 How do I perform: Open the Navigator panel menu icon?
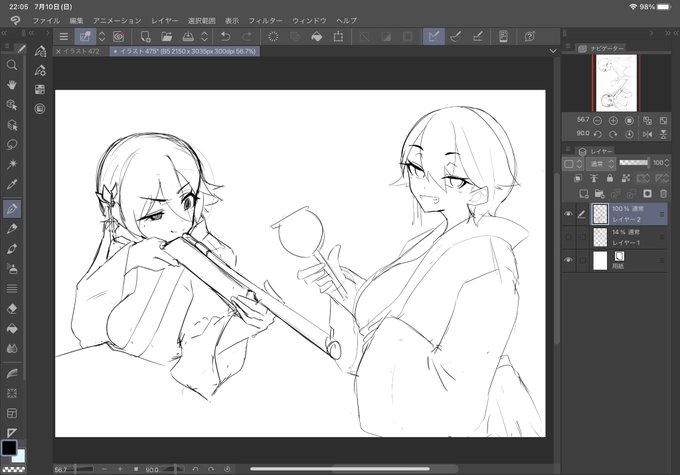[x=568, y=46]
